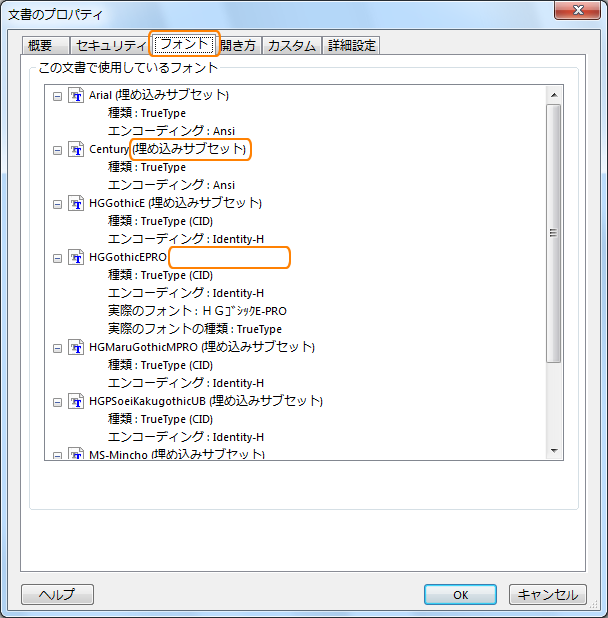The height and width of the screenshot is (618, 608).
Task: Click the font list scroll down arrow
Action: (554, 450)
